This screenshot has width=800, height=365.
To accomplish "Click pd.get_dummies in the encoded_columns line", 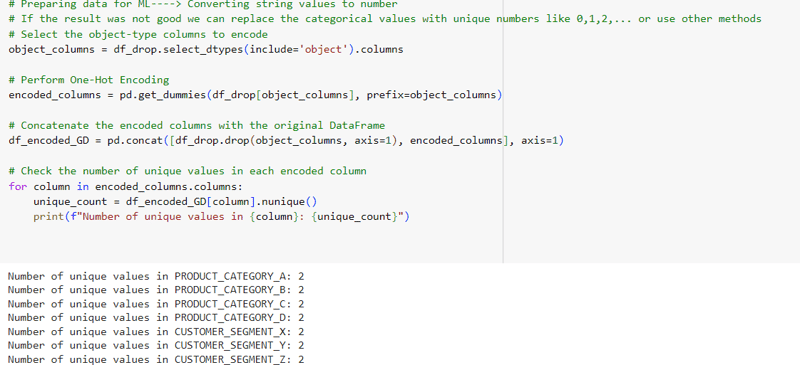I will point(163,95).
